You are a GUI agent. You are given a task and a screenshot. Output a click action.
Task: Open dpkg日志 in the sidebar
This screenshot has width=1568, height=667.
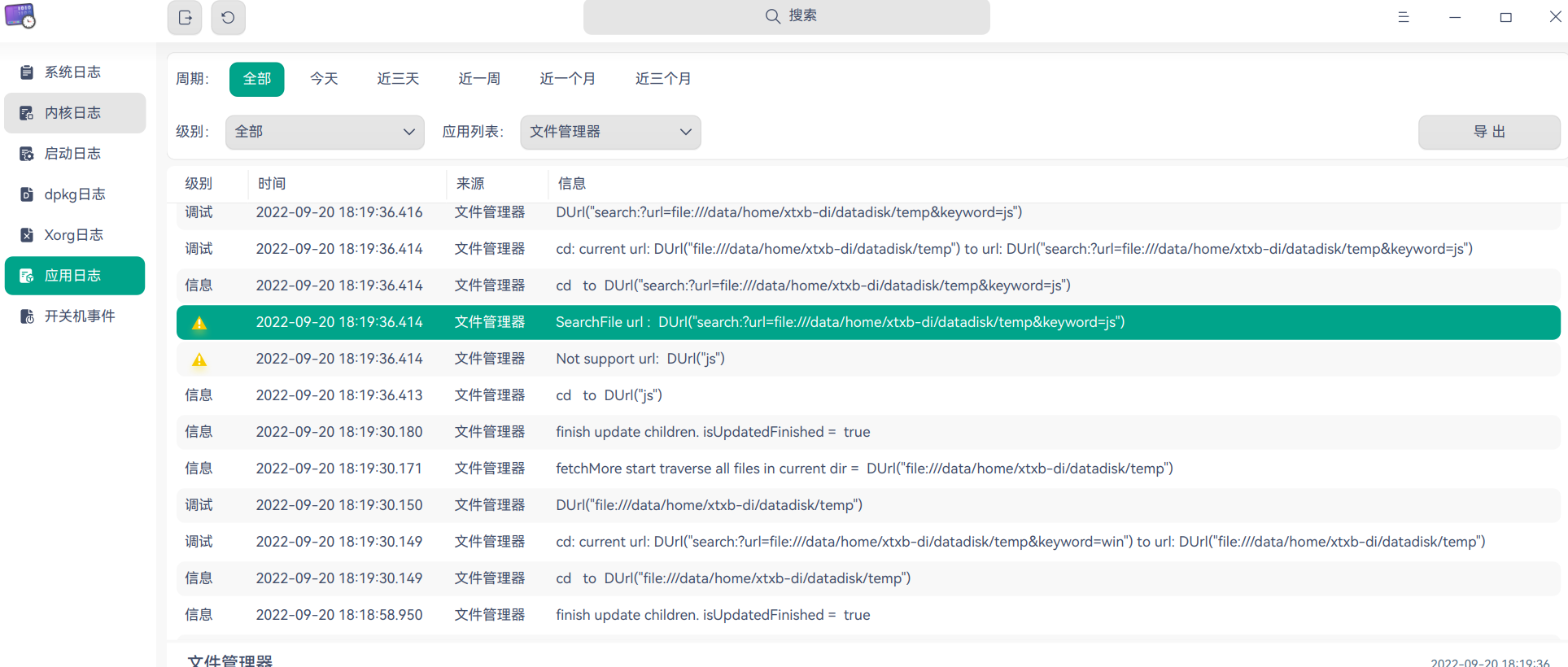75,194
